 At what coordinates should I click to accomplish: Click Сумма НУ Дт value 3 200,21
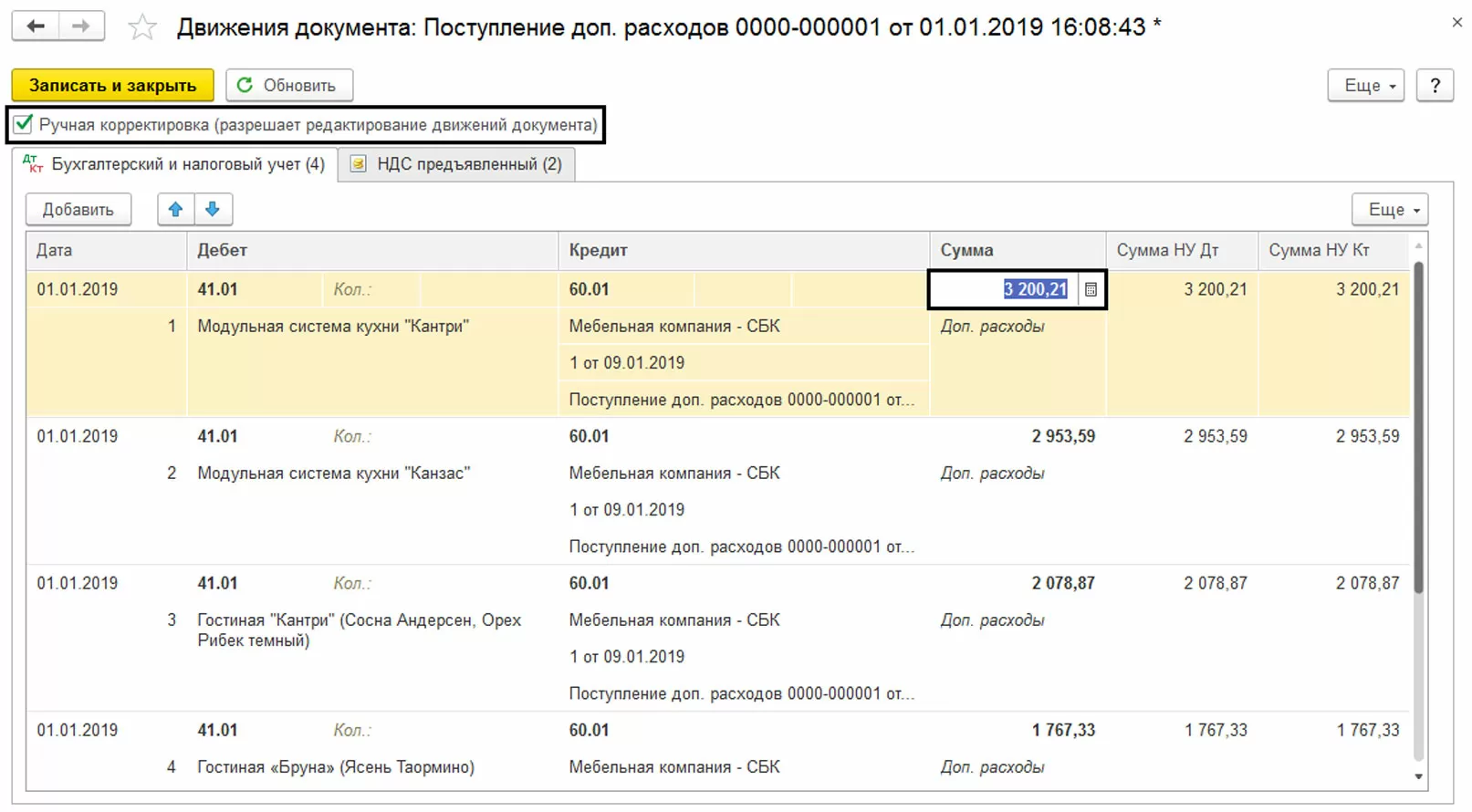(x=1216, y=289)
